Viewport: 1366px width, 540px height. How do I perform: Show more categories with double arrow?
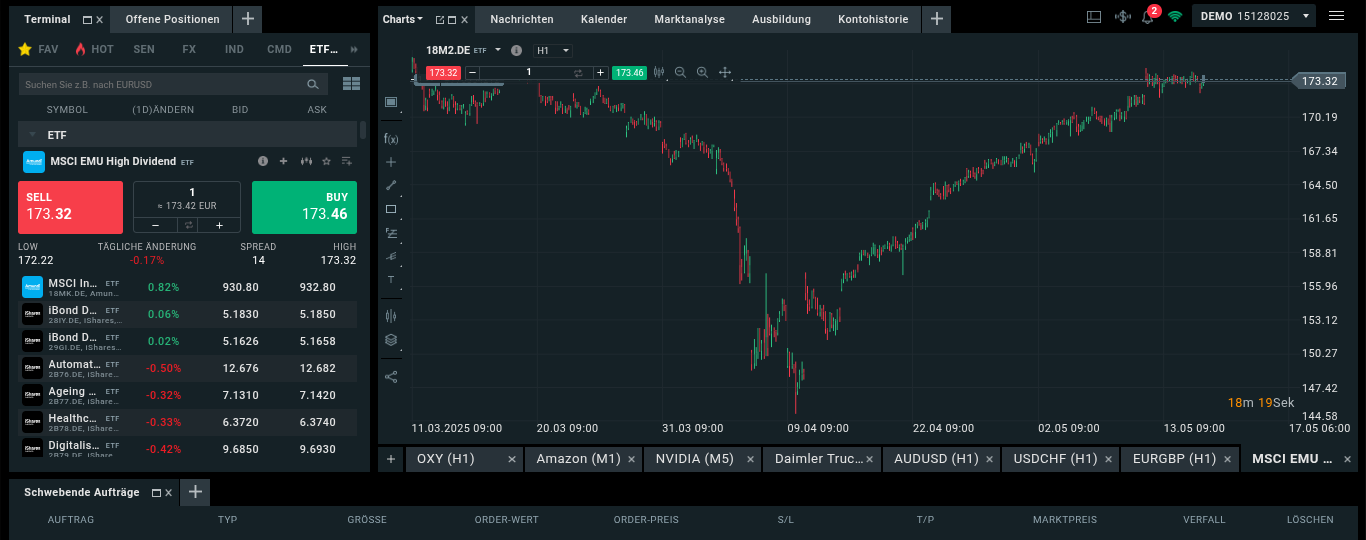tap(353, 49)
